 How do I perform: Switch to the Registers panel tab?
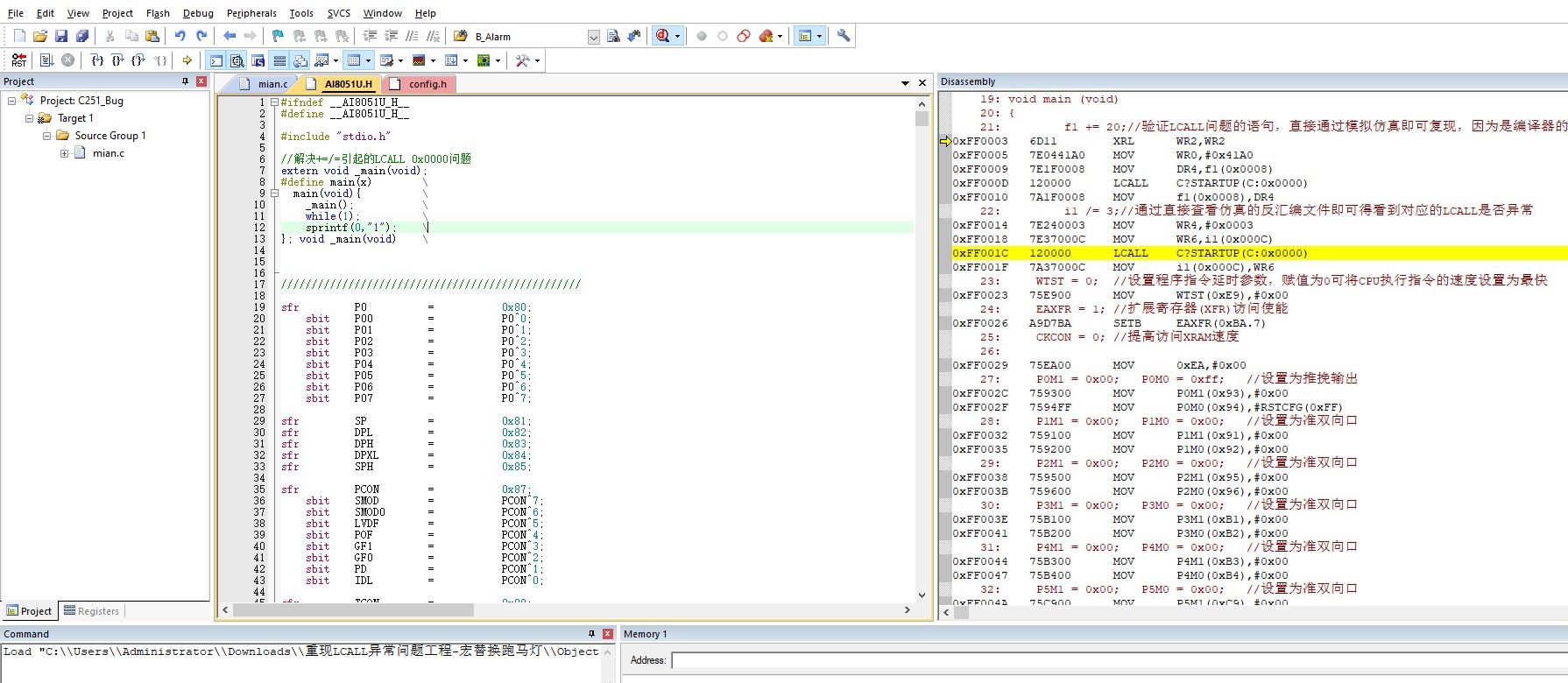pyautogui.click(x=92, y=611)
